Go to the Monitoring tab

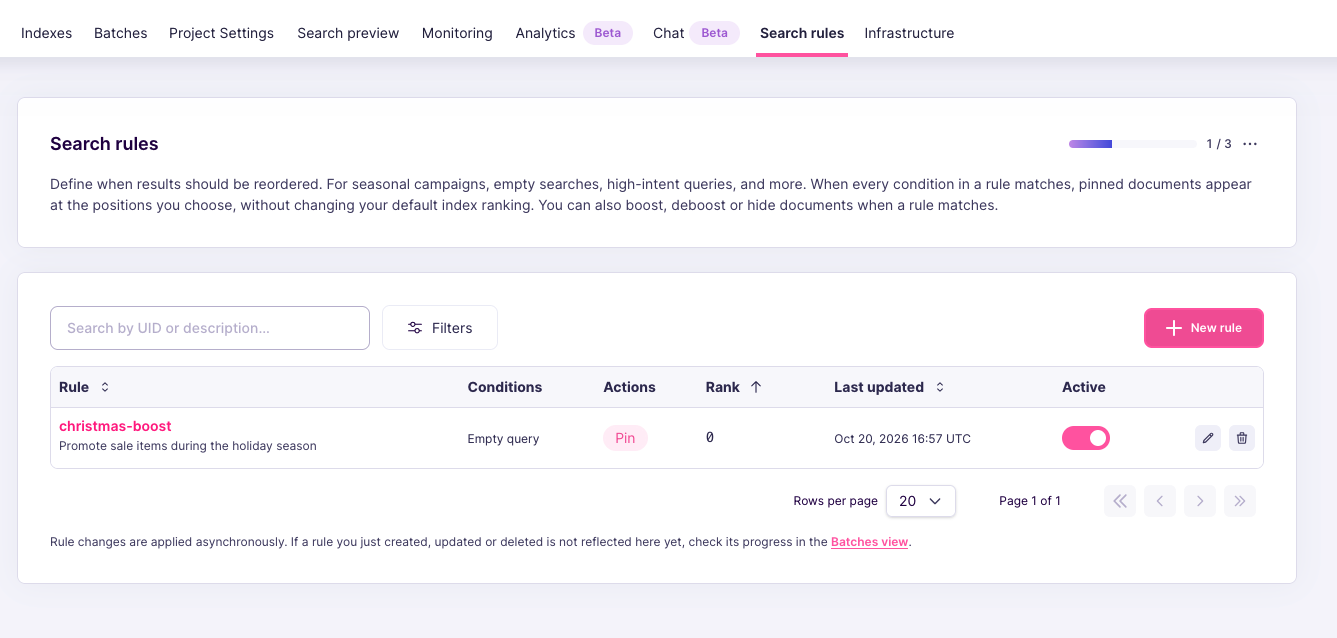pos(457,33)
